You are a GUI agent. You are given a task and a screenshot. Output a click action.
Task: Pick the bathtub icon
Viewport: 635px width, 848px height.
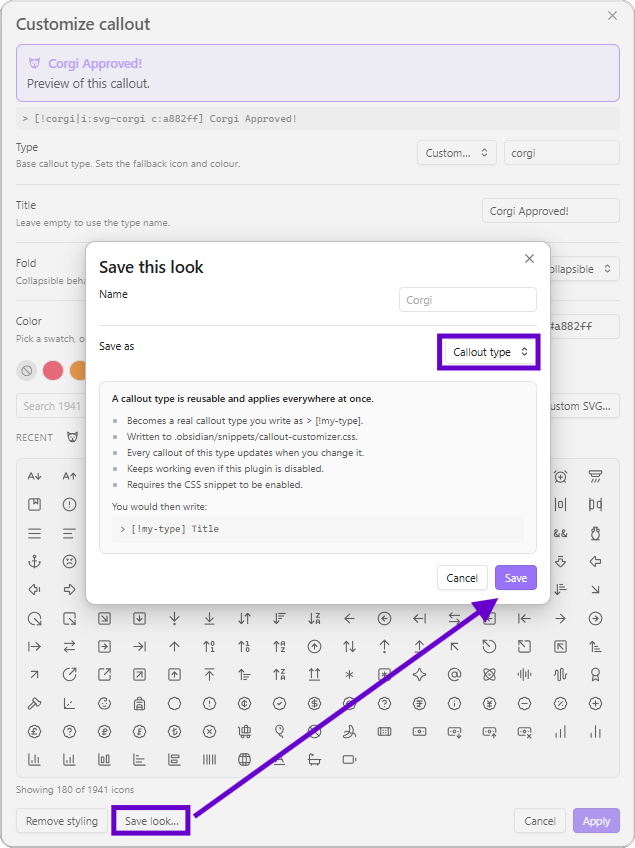click(314, 760)
